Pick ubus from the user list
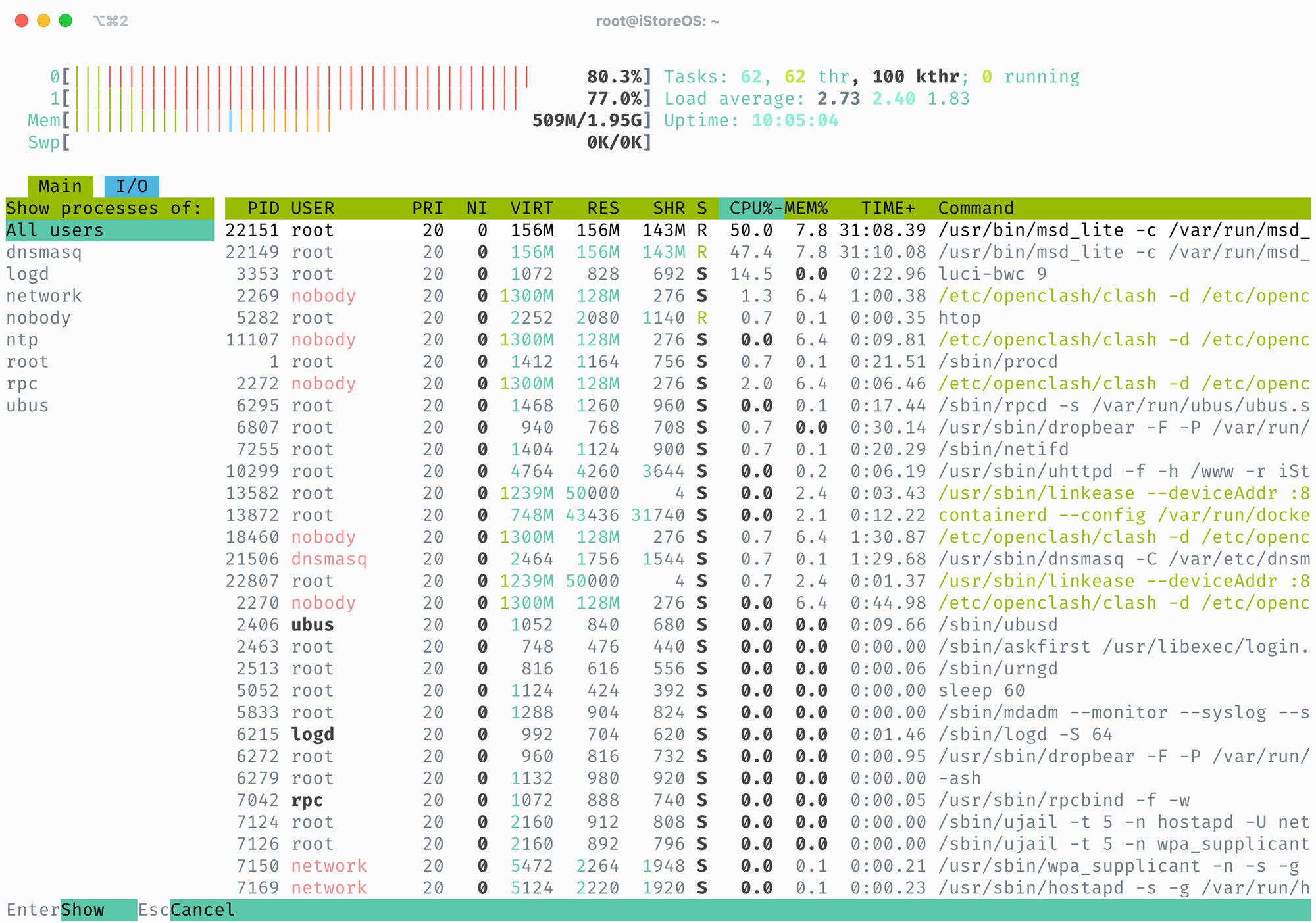This screenshot has width=1316, height=923. tap(28, 405)
